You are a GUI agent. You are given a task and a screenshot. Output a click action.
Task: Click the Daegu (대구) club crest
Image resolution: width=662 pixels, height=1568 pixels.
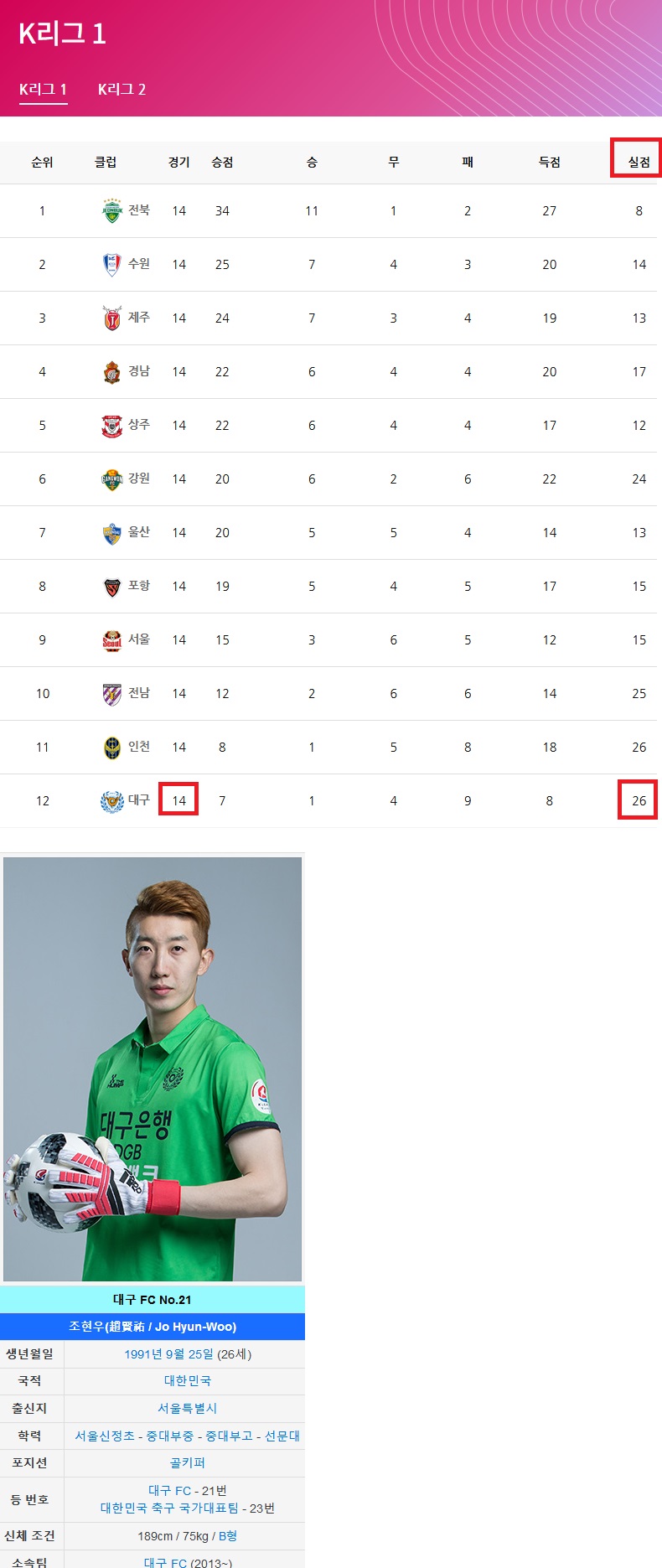tap(112, 801)
